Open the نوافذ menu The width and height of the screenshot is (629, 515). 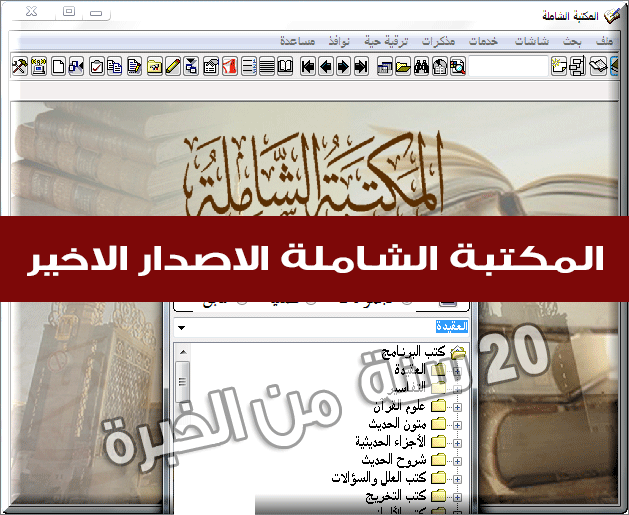339,41
